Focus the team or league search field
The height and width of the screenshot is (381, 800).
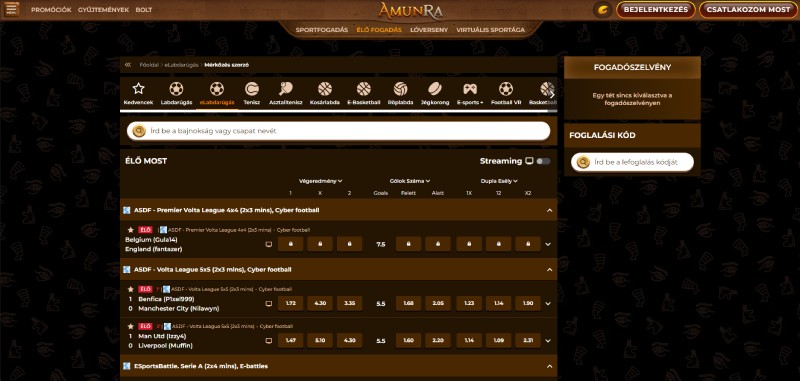[x=338, y=131]
